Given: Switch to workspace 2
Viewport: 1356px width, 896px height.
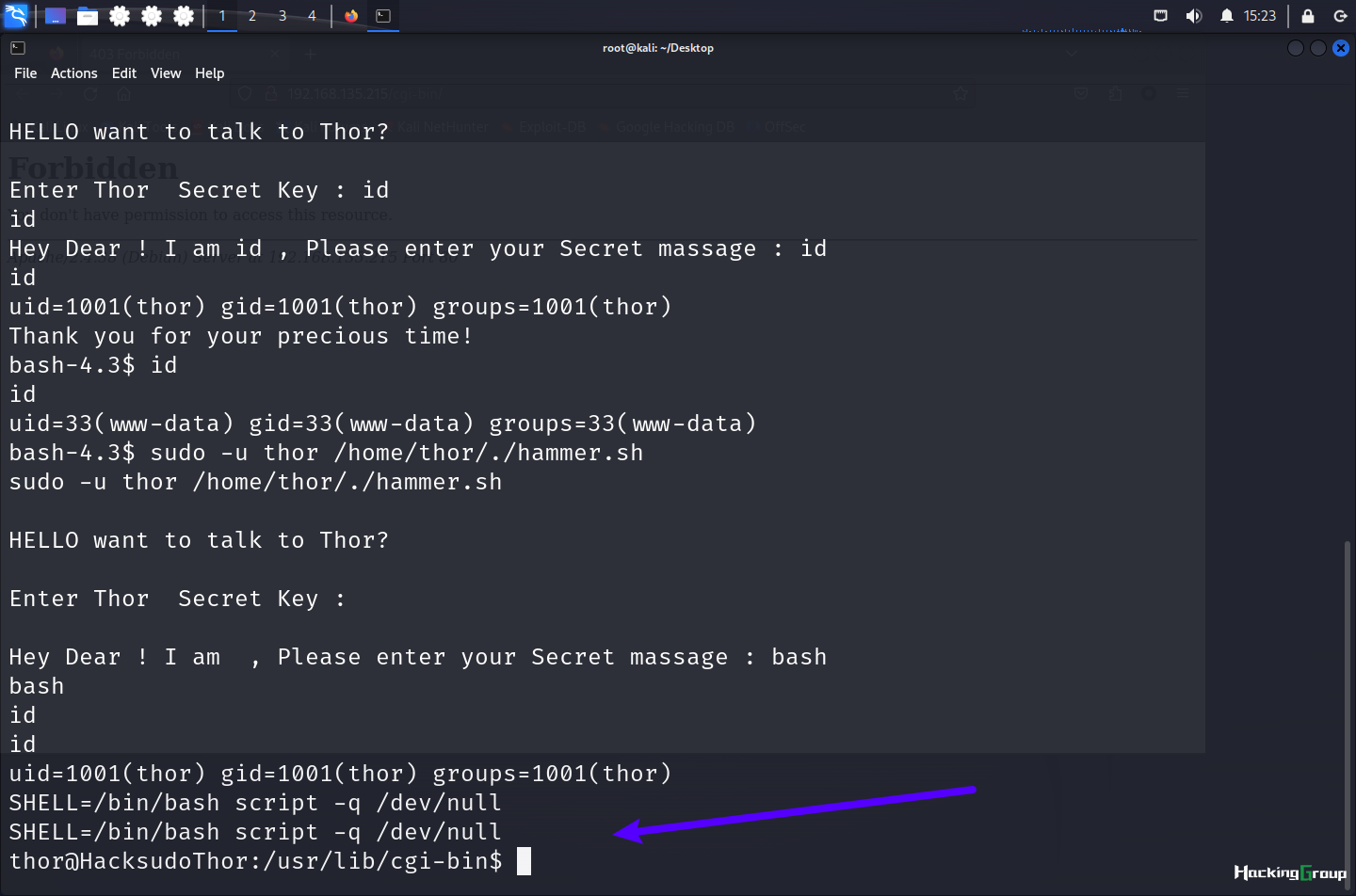Looking at the screenshot, I should coord(252,16).
